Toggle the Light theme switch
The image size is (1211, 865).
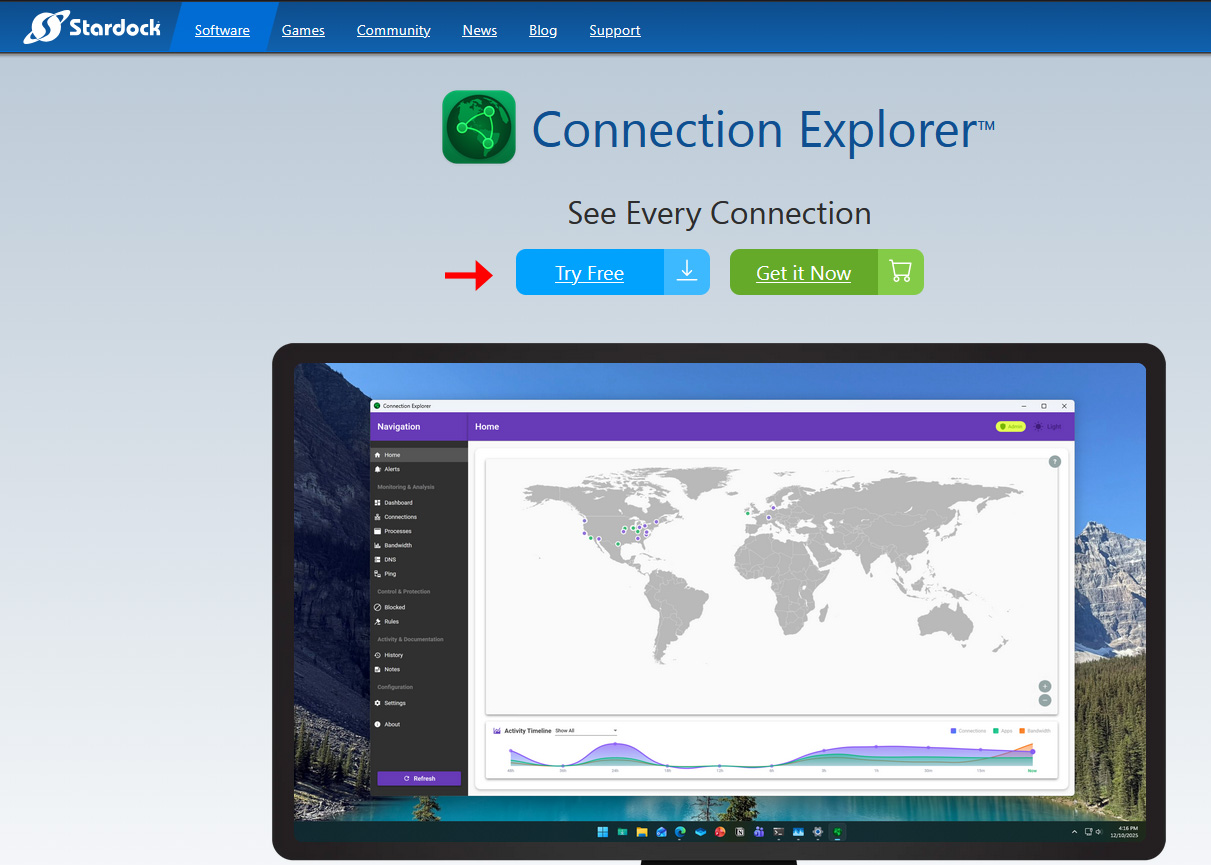[1047, 427]
